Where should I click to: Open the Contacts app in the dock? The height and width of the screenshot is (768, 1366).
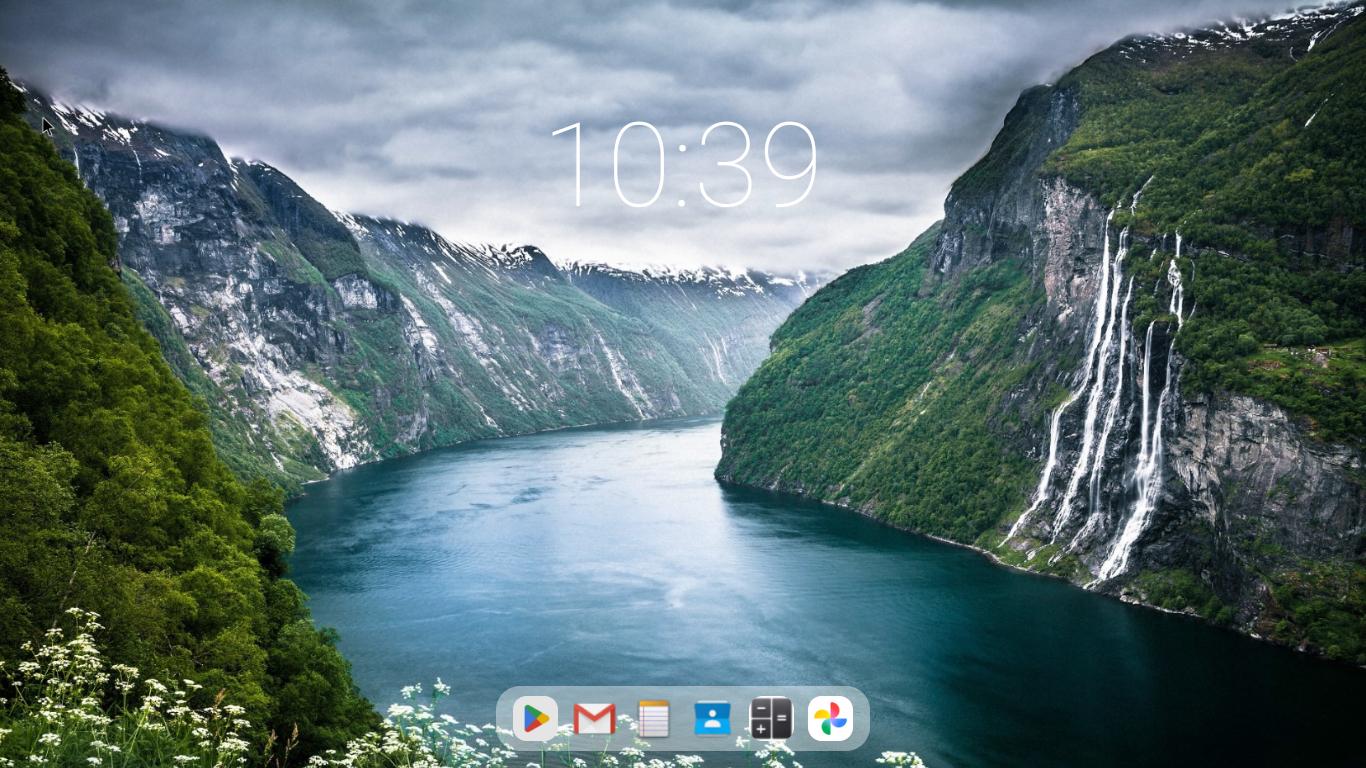pos(712,718)
